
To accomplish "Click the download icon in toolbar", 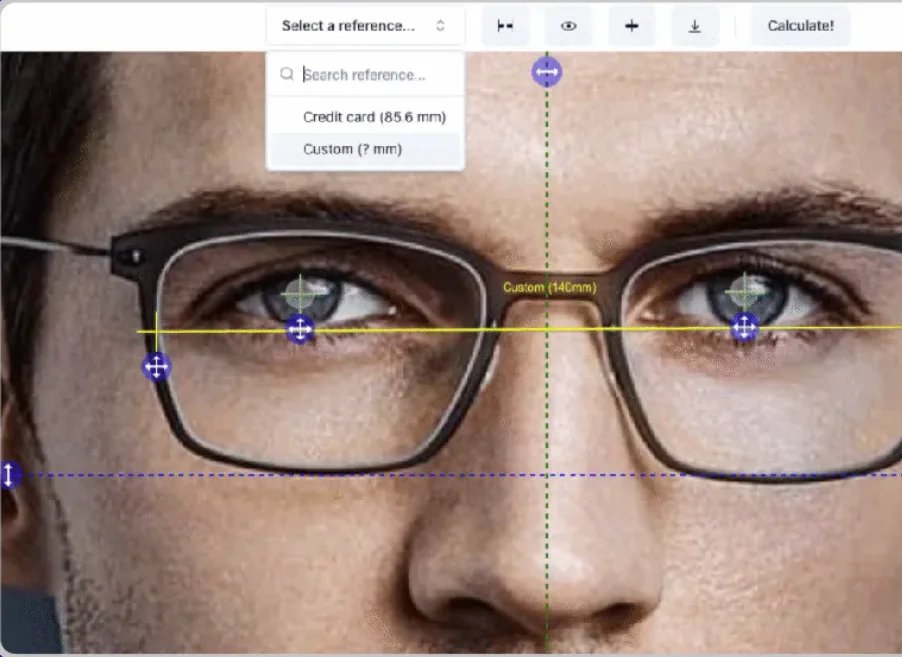I will pos(695,26).
